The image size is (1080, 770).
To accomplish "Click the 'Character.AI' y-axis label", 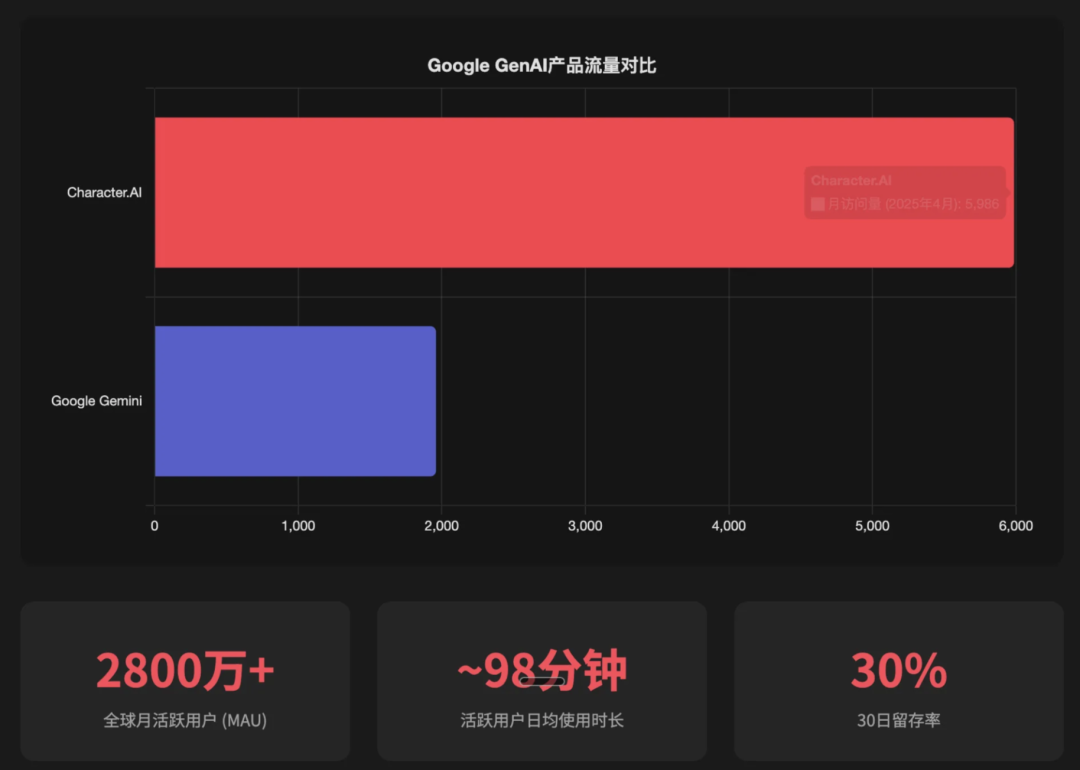I will click(104, 192).
